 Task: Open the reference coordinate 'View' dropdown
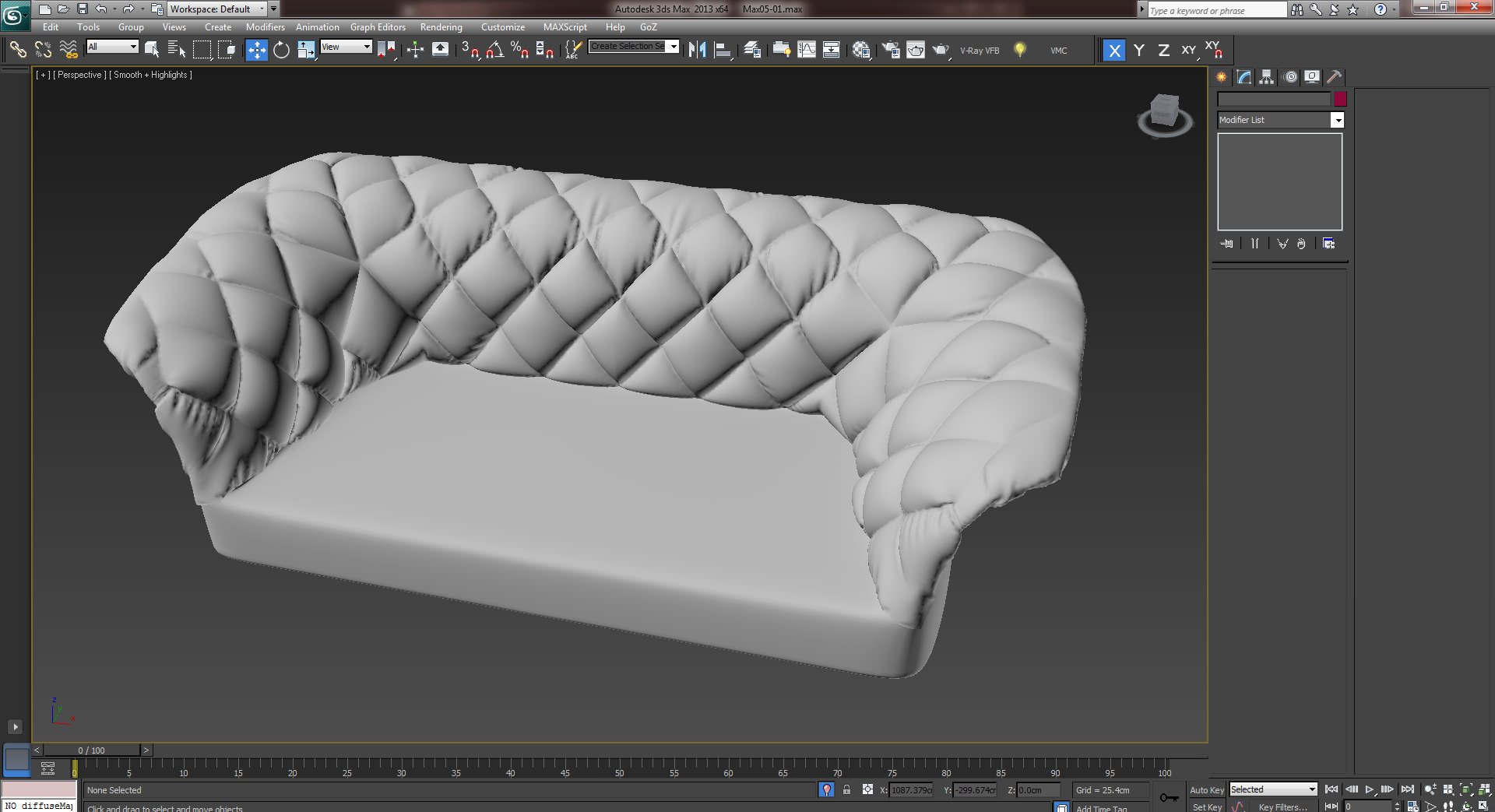tap(366, 47)
